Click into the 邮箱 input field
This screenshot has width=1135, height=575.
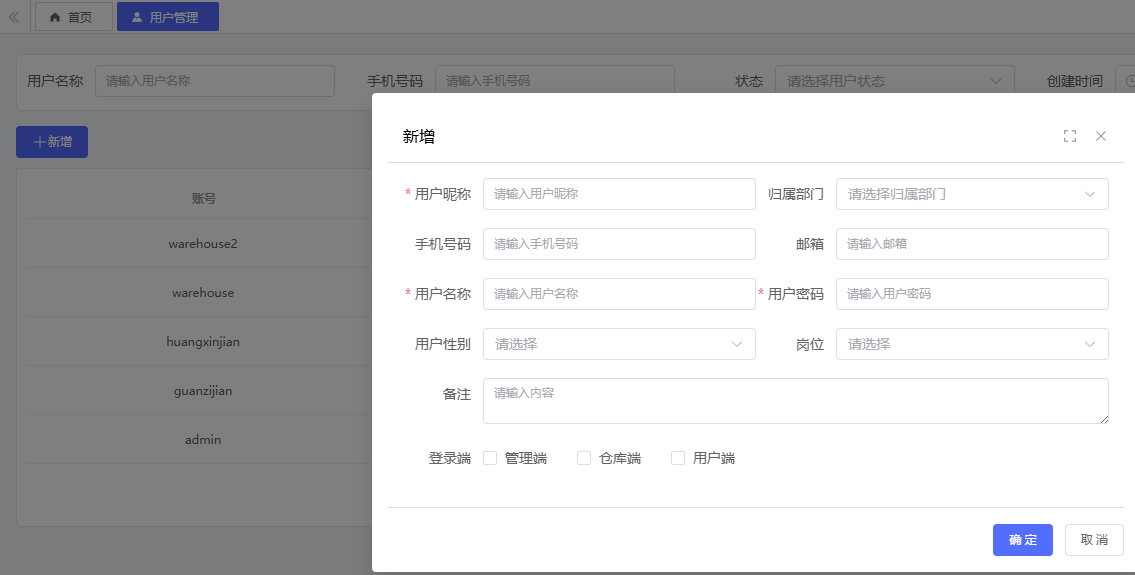971,244
